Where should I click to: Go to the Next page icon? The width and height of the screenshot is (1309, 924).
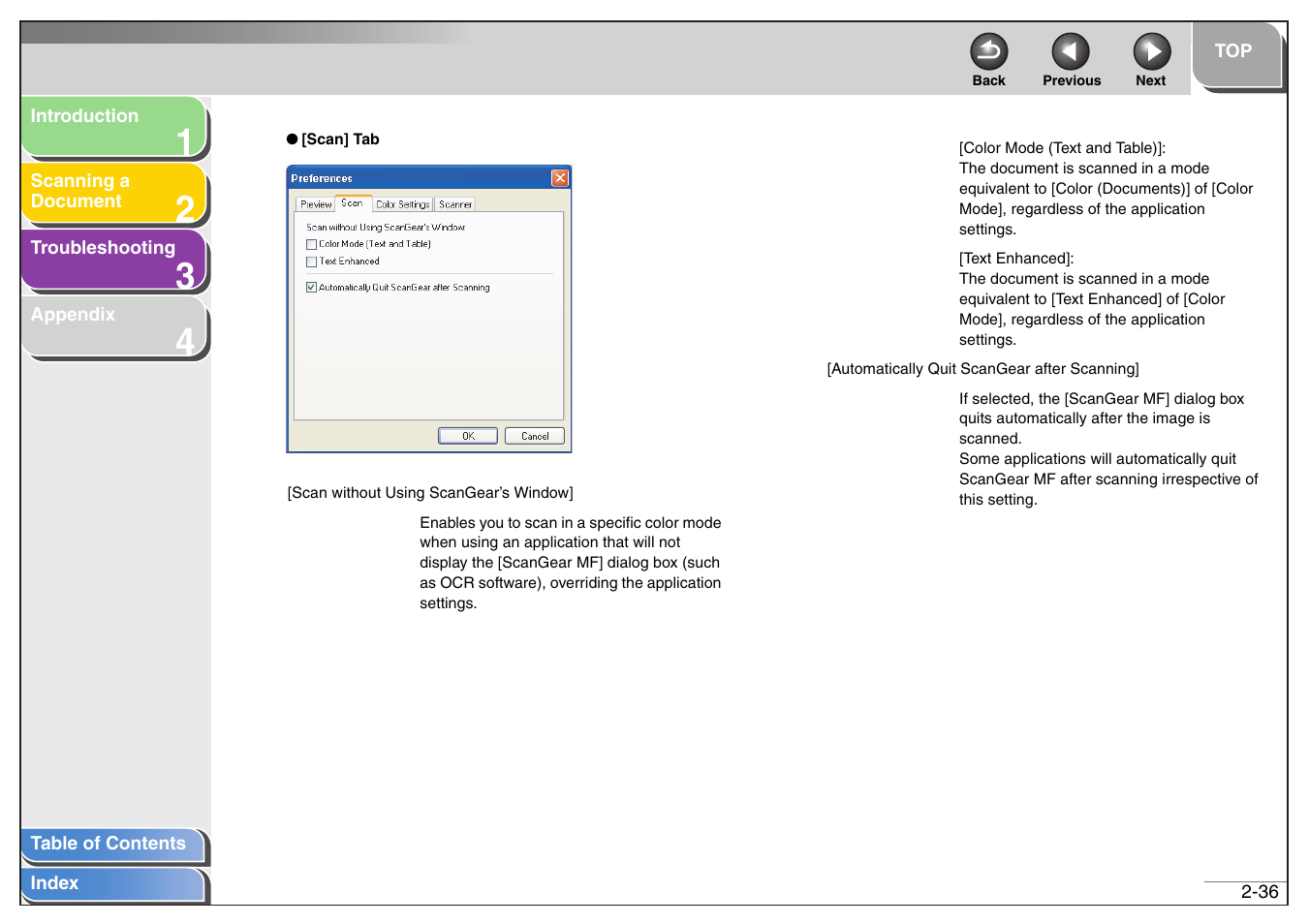pos(1152,51)
